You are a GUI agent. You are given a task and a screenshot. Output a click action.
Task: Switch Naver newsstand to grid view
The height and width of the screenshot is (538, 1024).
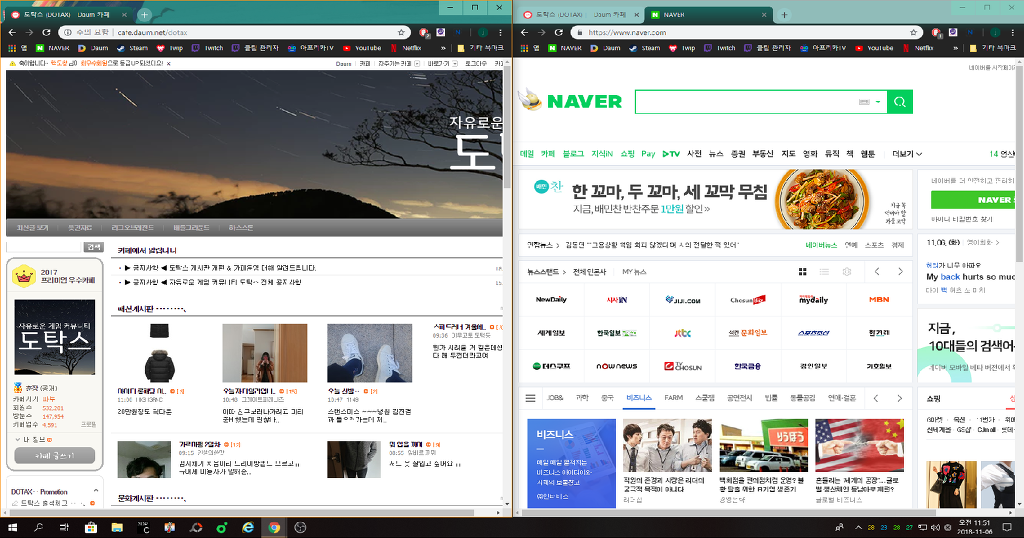(803, 272)
